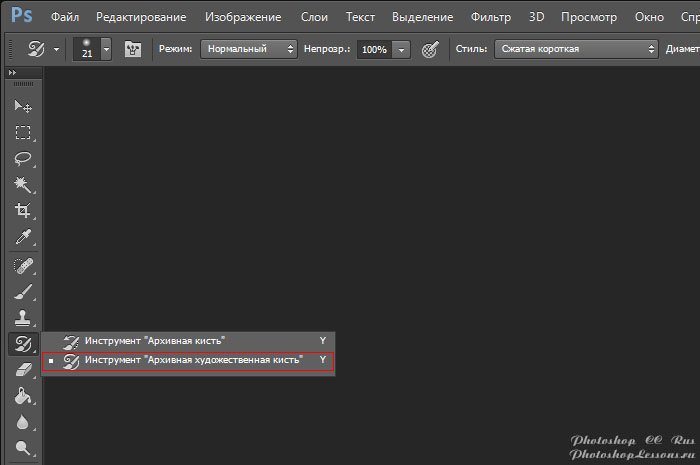Open the Слои menu
The image size is (700, 465).
[x=314, y=17]
